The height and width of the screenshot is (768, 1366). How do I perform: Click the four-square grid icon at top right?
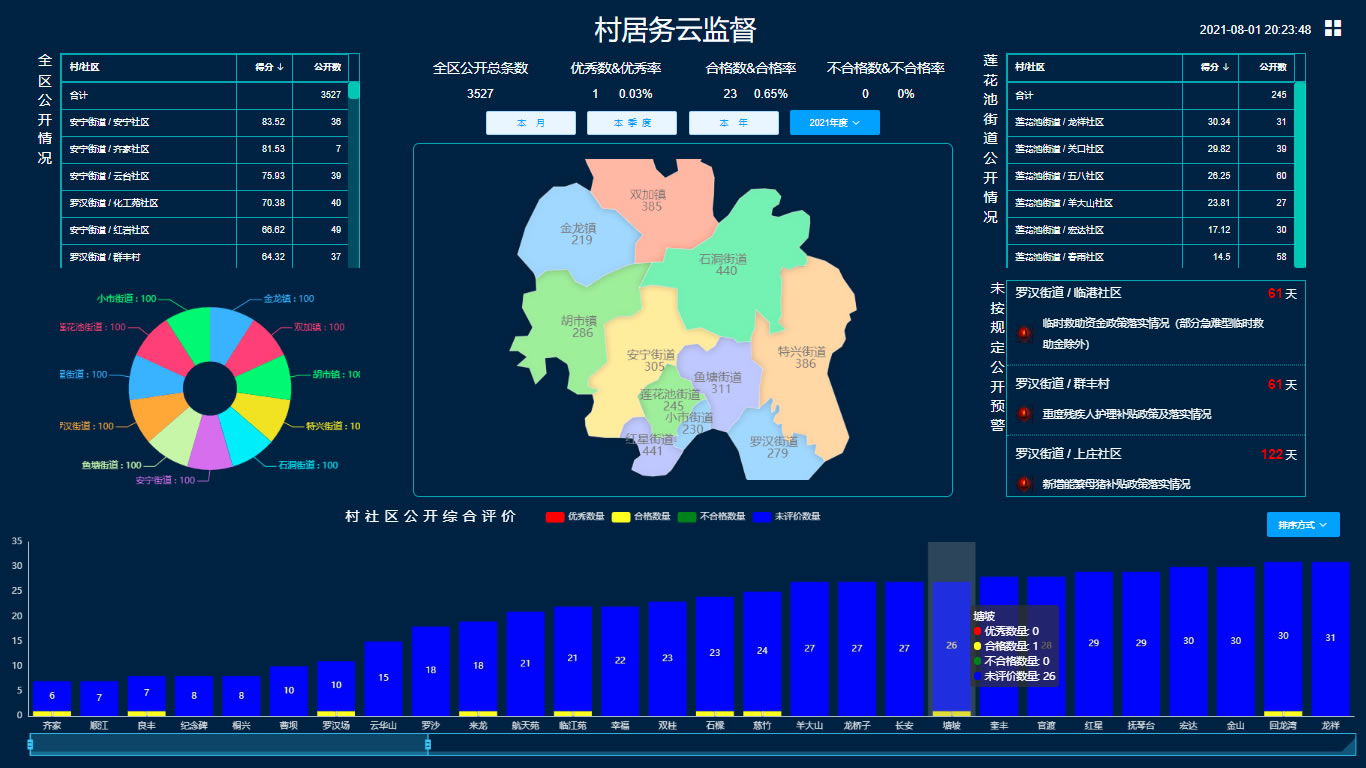point(1333,28)
